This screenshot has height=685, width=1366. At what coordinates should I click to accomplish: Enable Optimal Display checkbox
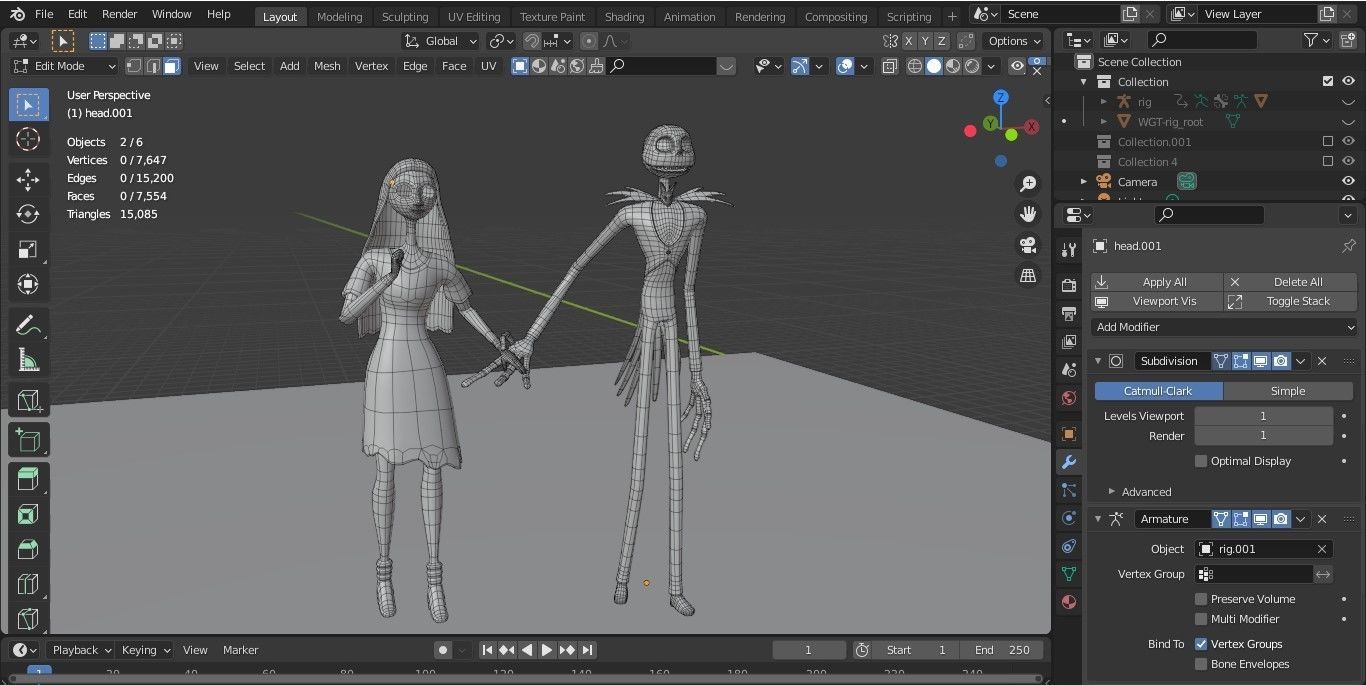[x=1201, y=461]
